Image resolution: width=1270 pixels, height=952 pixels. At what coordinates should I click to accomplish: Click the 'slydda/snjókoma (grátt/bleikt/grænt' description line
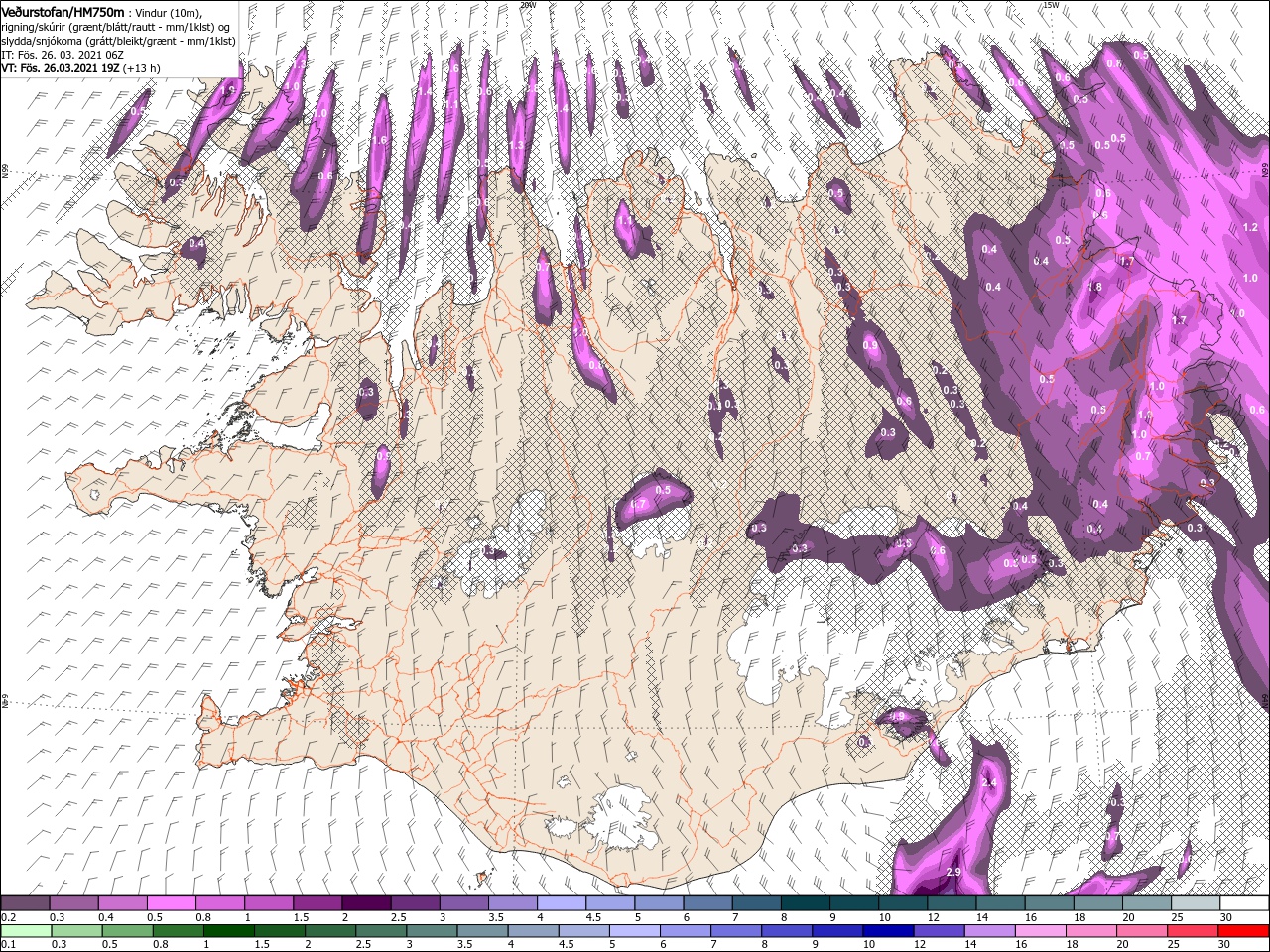click(118, 41)
